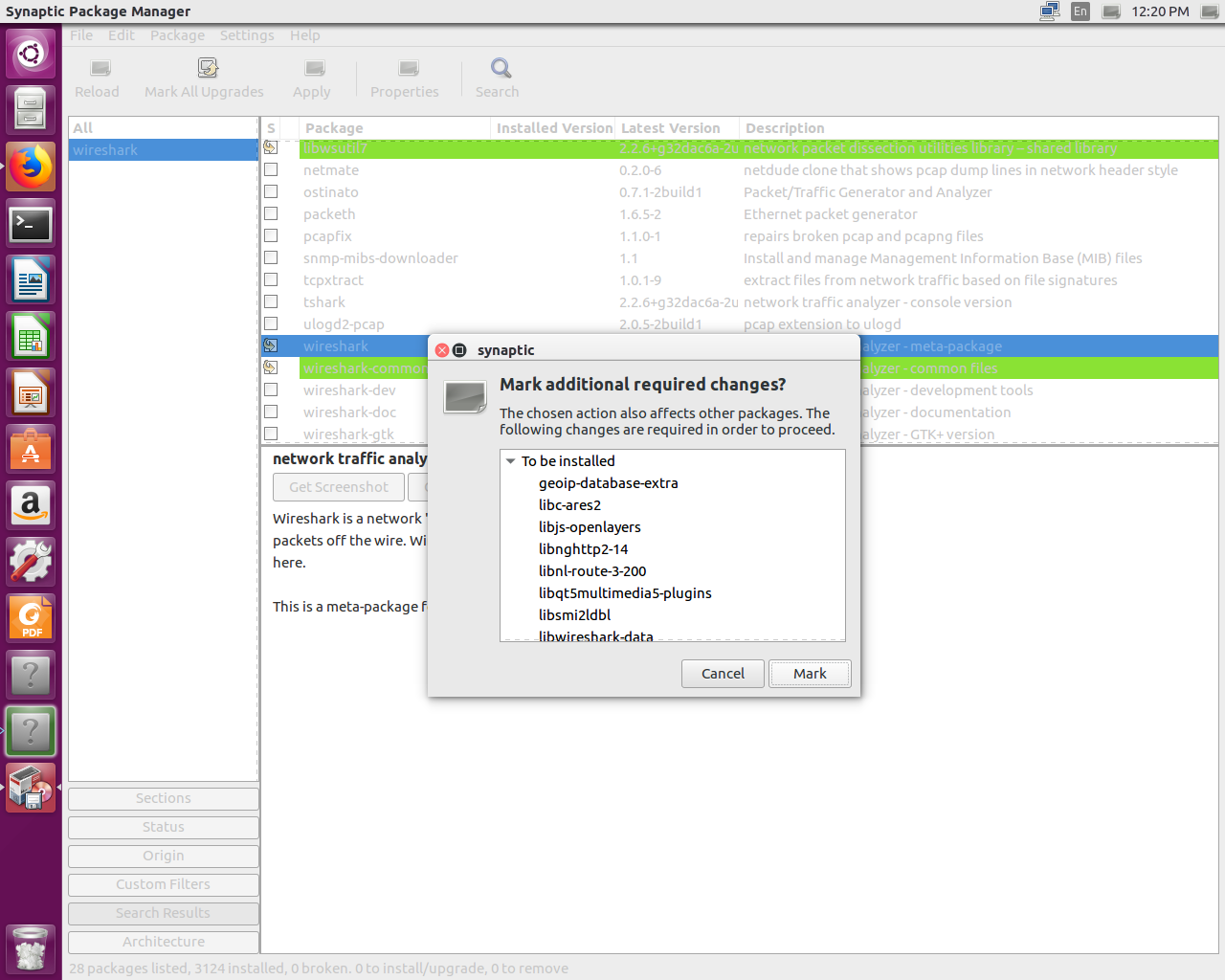Open the Help menu

305,35
